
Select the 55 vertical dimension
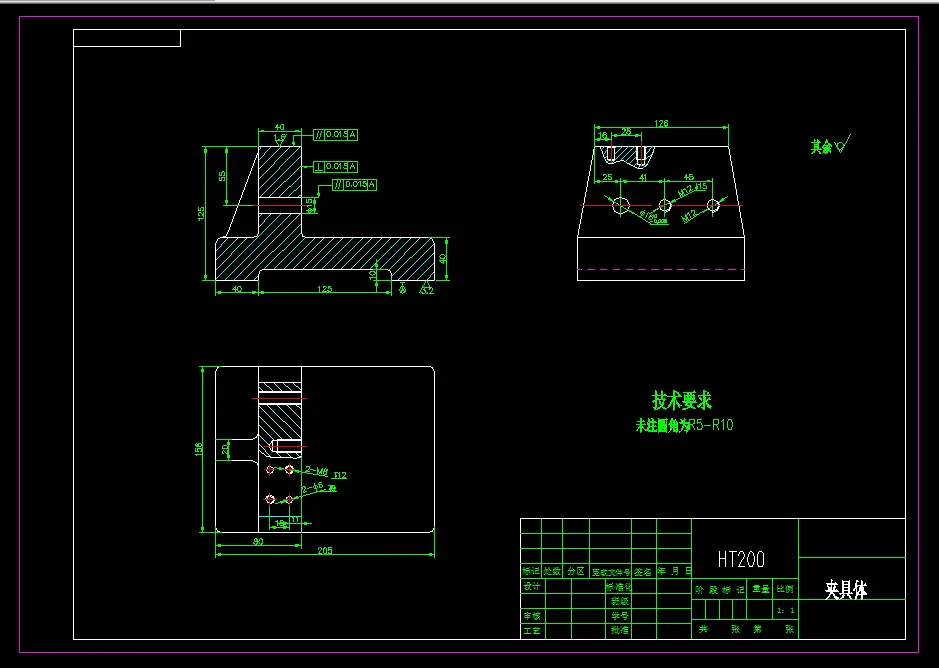click(222, 176)
